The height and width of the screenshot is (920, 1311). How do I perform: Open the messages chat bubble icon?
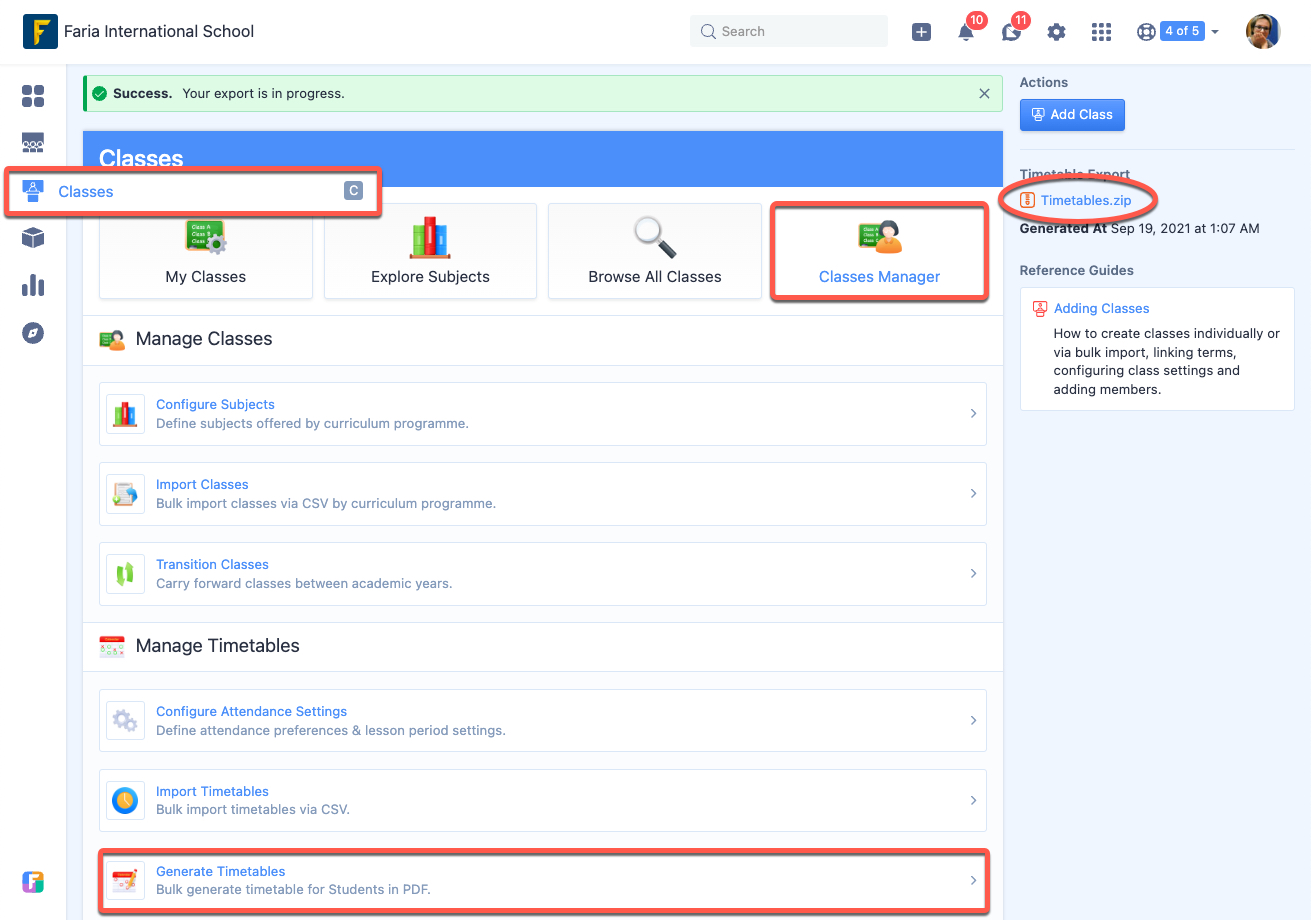[1012, 32]
